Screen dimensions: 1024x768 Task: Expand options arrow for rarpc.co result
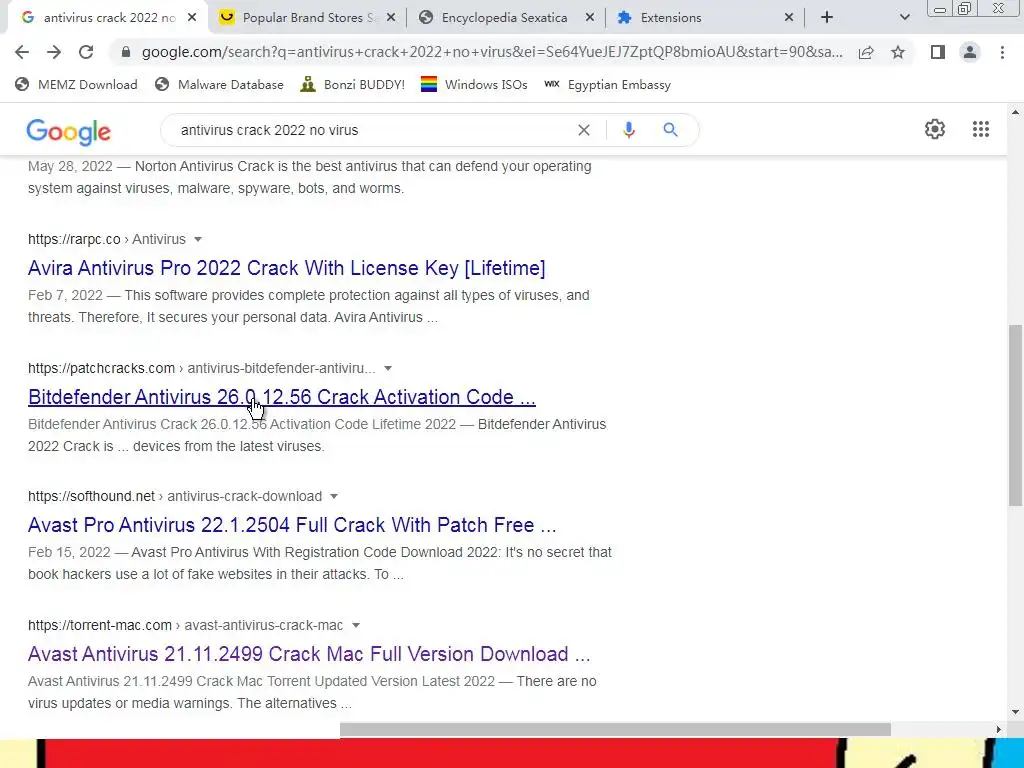coord(198,240)
